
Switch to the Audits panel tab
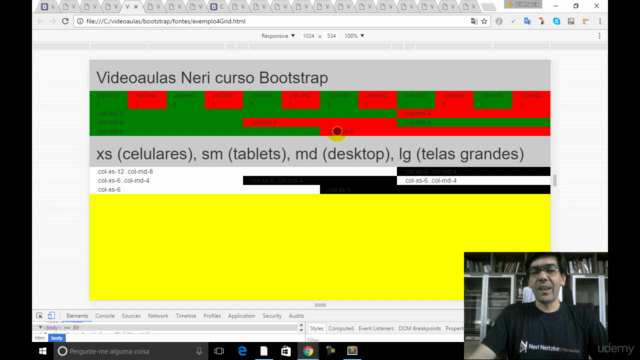click(296, 316)
